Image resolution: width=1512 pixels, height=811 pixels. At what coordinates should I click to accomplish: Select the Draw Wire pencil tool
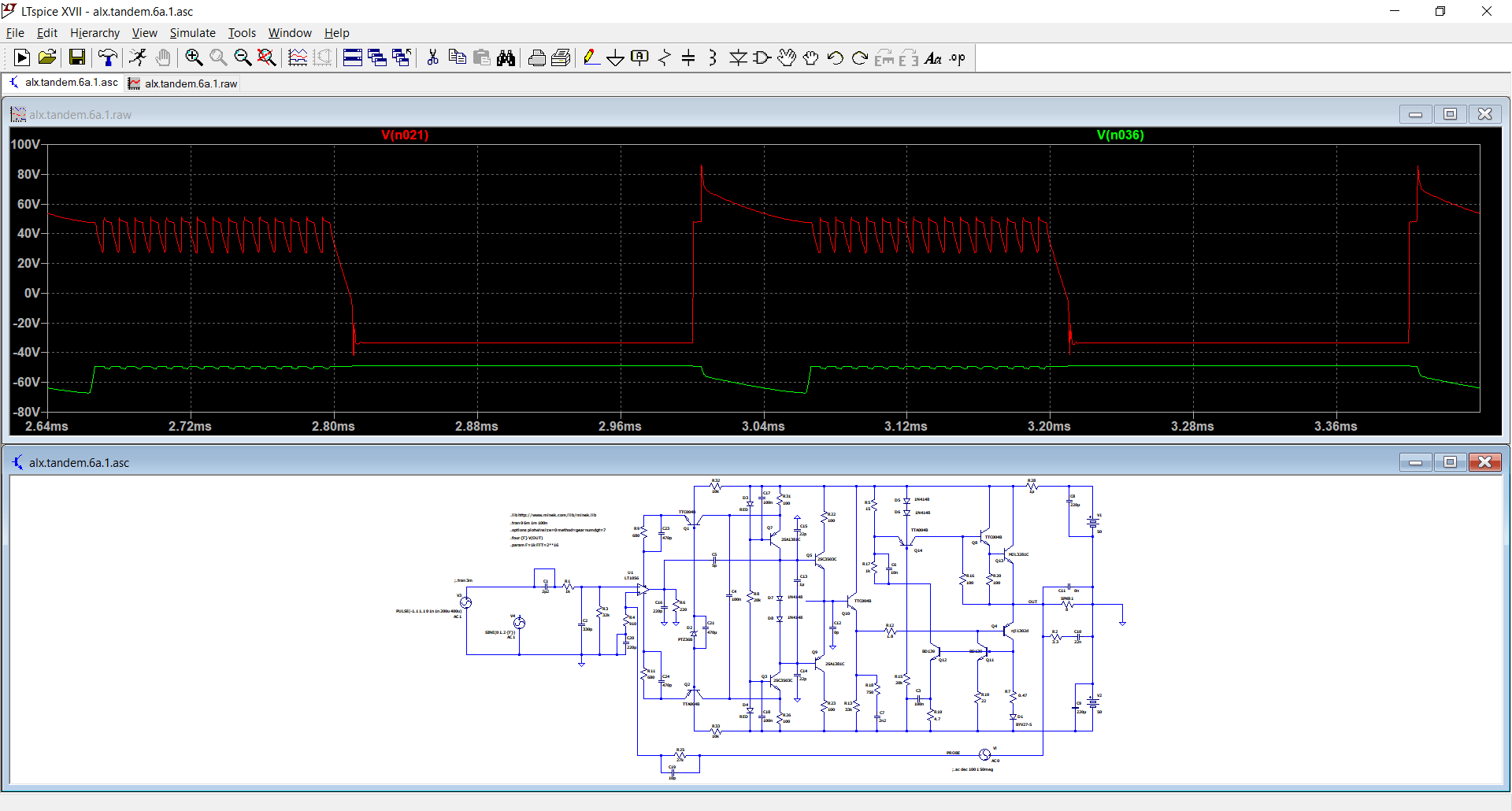tap(591, 57)
